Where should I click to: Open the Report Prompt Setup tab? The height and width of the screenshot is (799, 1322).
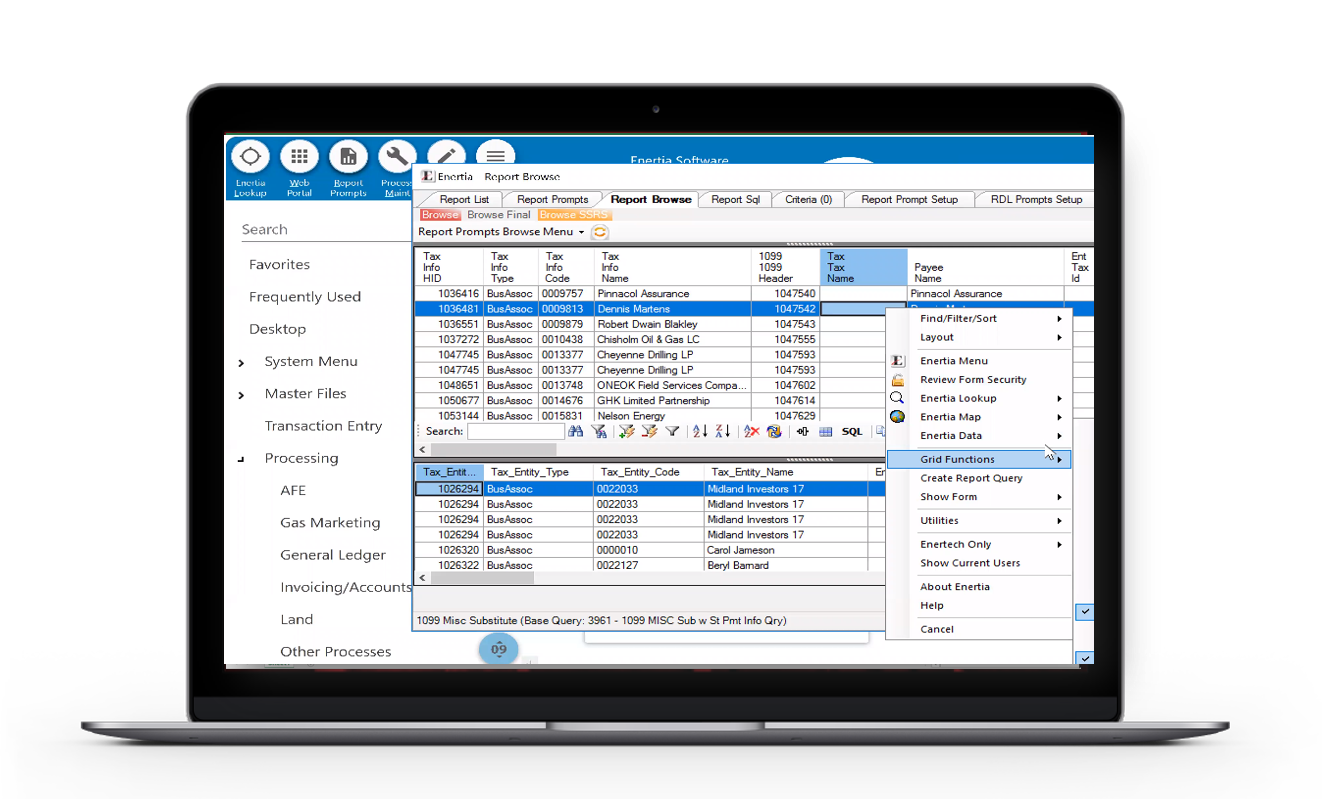pos(909,199)
